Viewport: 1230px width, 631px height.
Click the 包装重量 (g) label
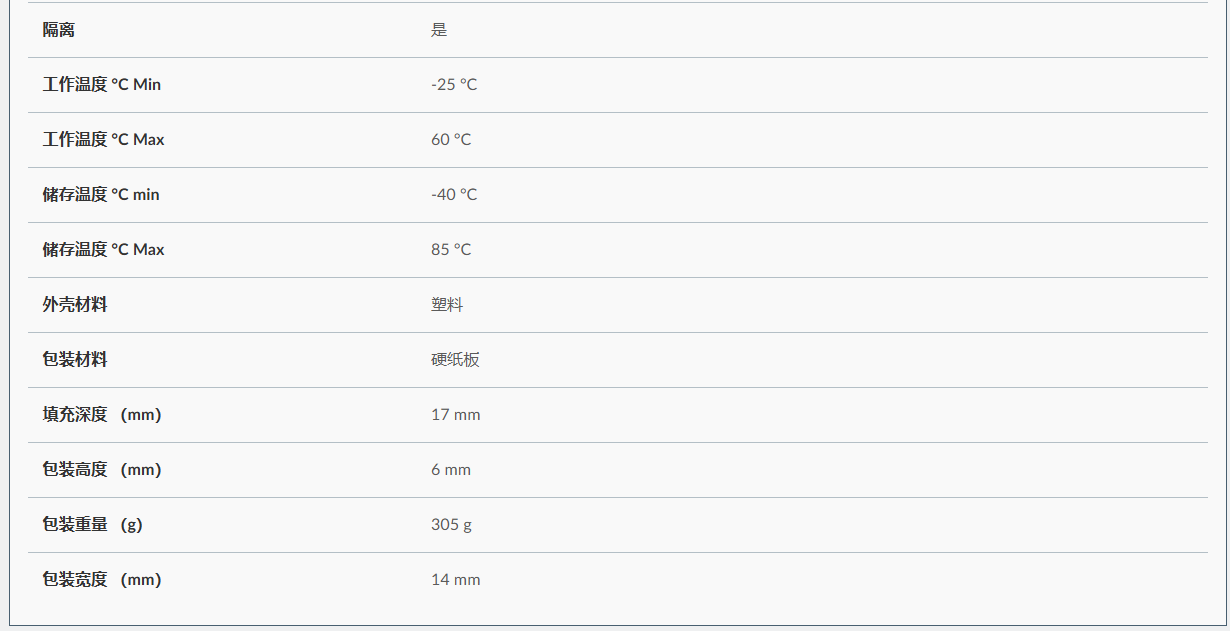coord(92,525)
